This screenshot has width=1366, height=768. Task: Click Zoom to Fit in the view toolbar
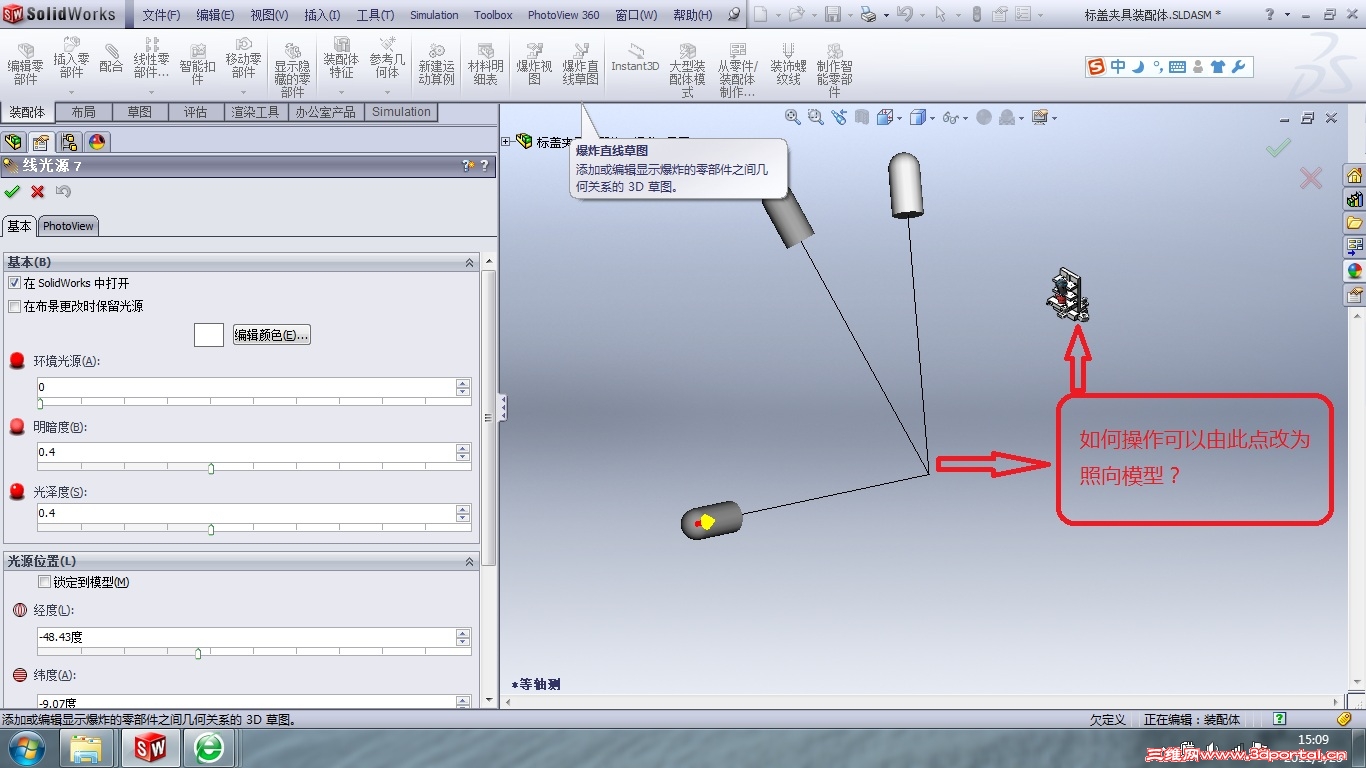pyautogui.click(x=793, y=117)
